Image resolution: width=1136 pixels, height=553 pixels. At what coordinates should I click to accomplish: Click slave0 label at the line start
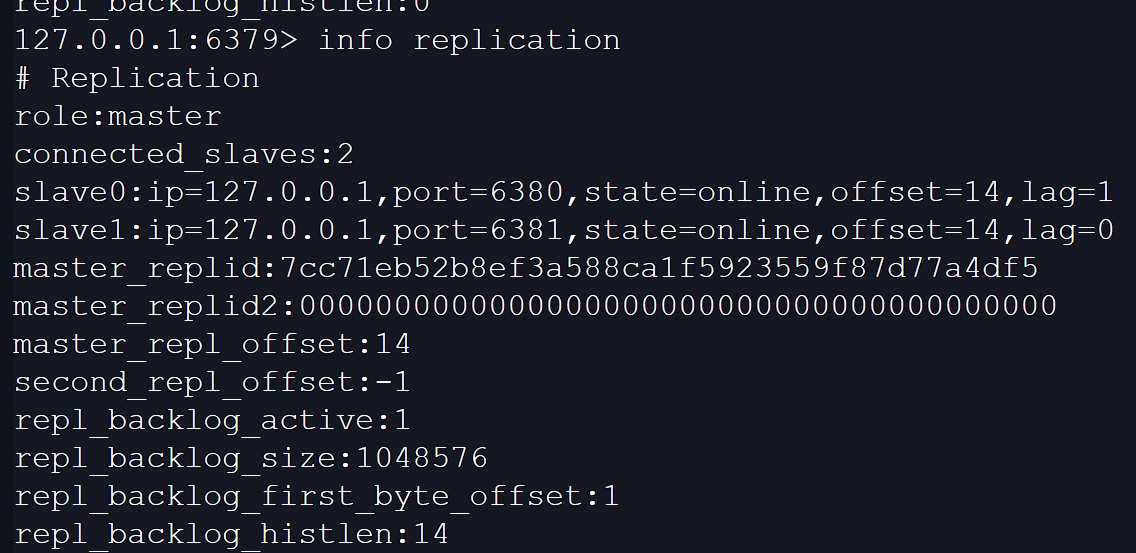(x=70, y=193)
